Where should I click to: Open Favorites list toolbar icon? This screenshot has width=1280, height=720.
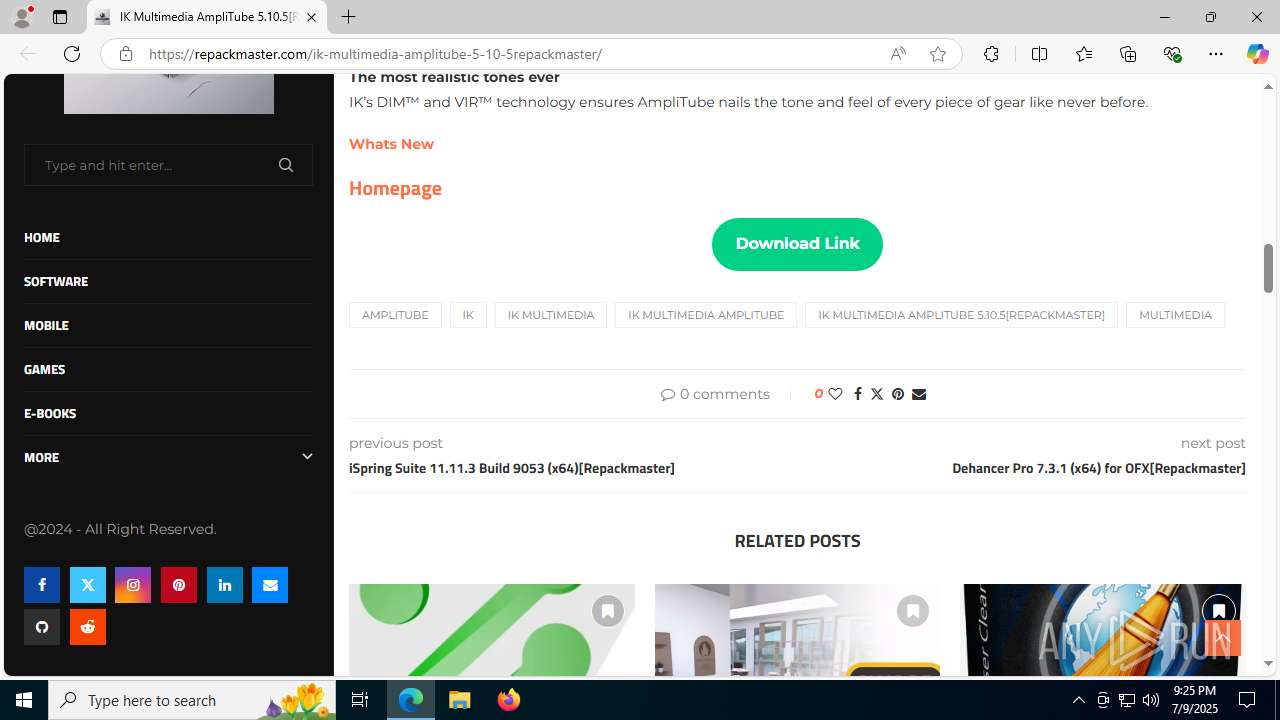pyautogui.click(x=1084, y=54)
